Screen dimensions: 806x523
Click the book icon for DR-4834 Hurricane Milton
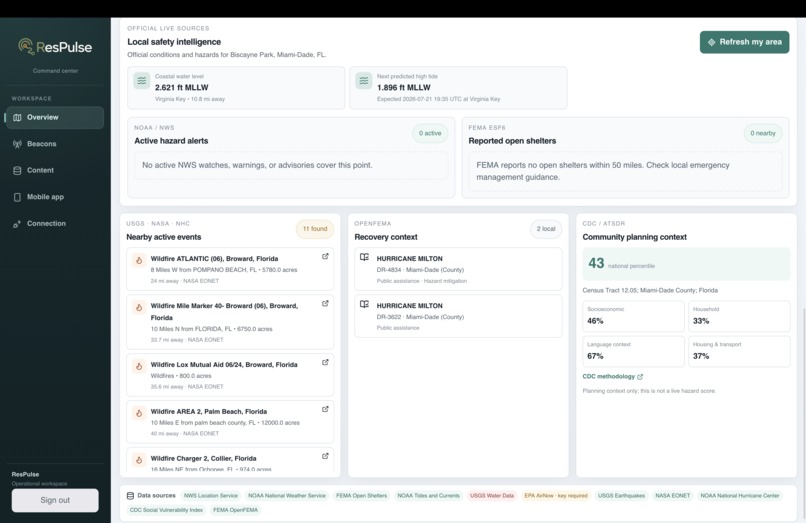coord(364,257)
